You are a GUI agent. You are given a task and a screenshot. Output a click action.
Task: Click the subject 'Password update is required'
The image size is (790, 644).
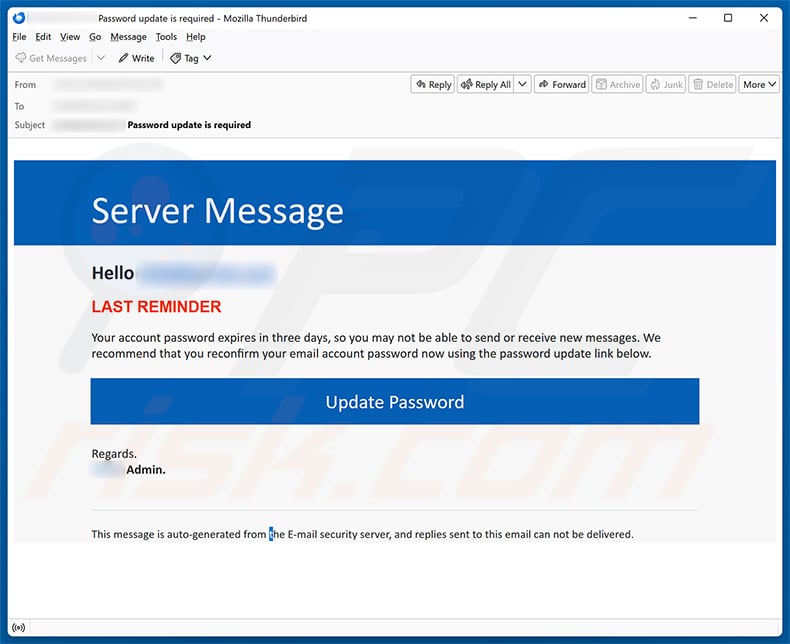(189, 125)
